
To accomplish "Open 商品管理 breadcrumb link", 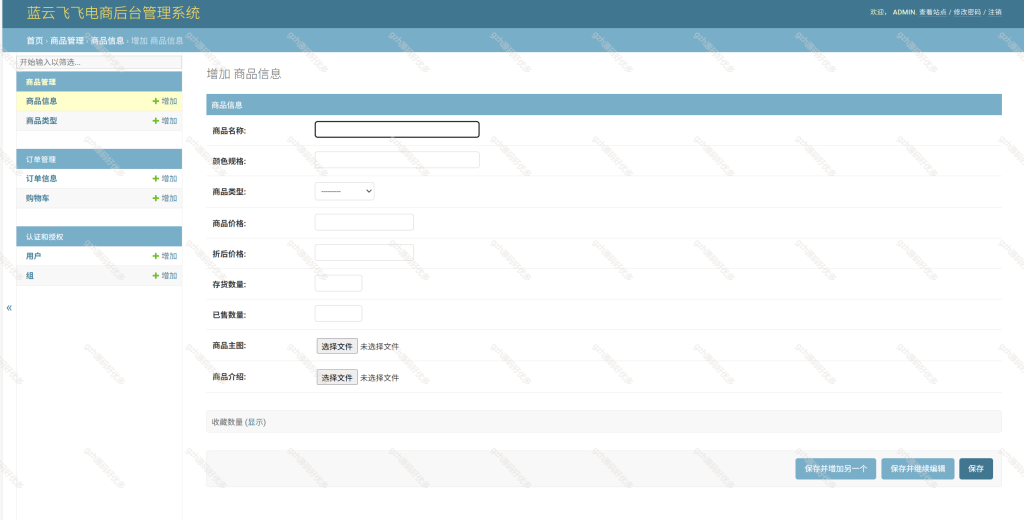I will coord(67,41).
